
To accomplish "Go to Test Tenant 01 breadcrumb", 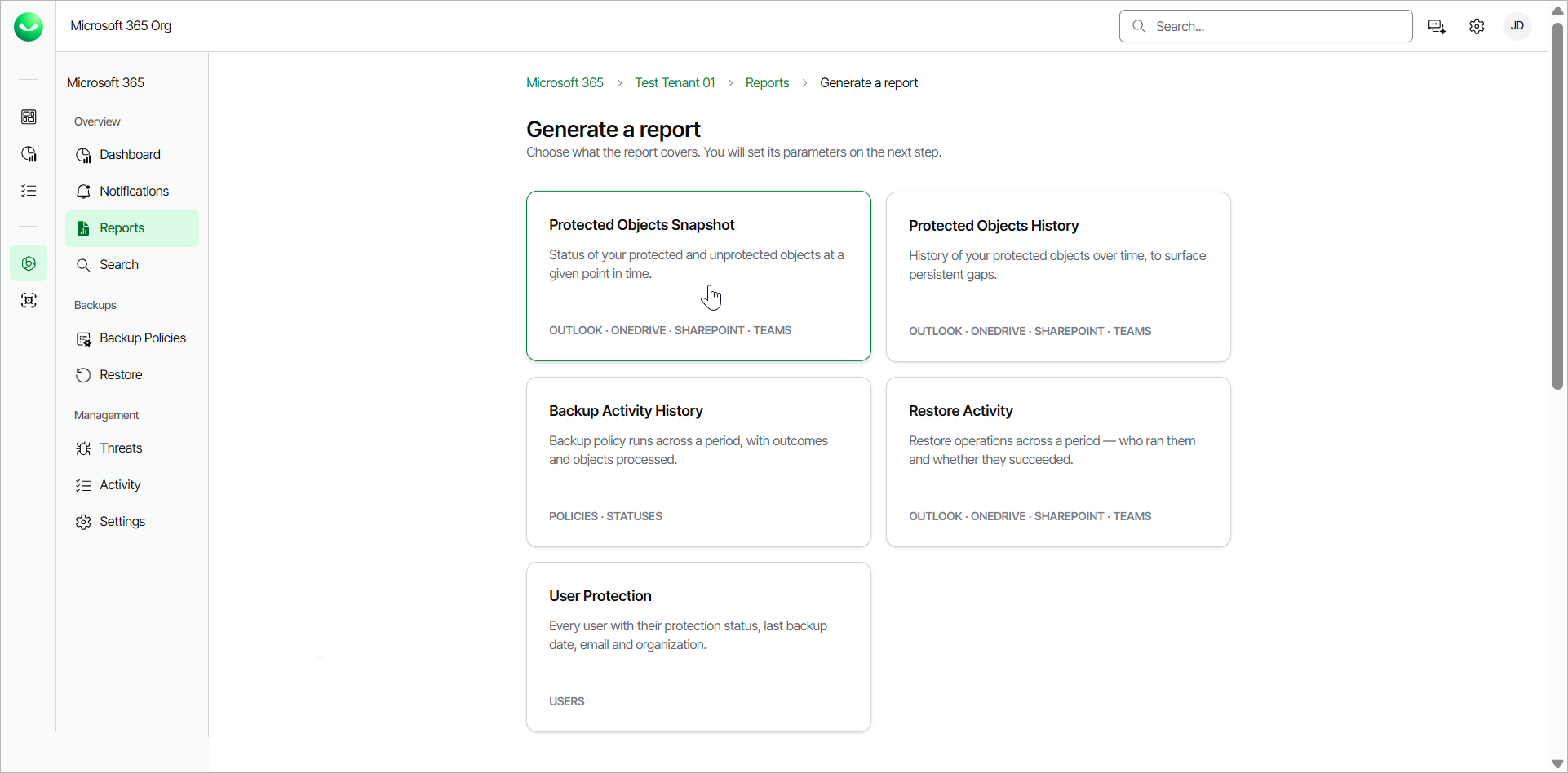I will [675, 82].
